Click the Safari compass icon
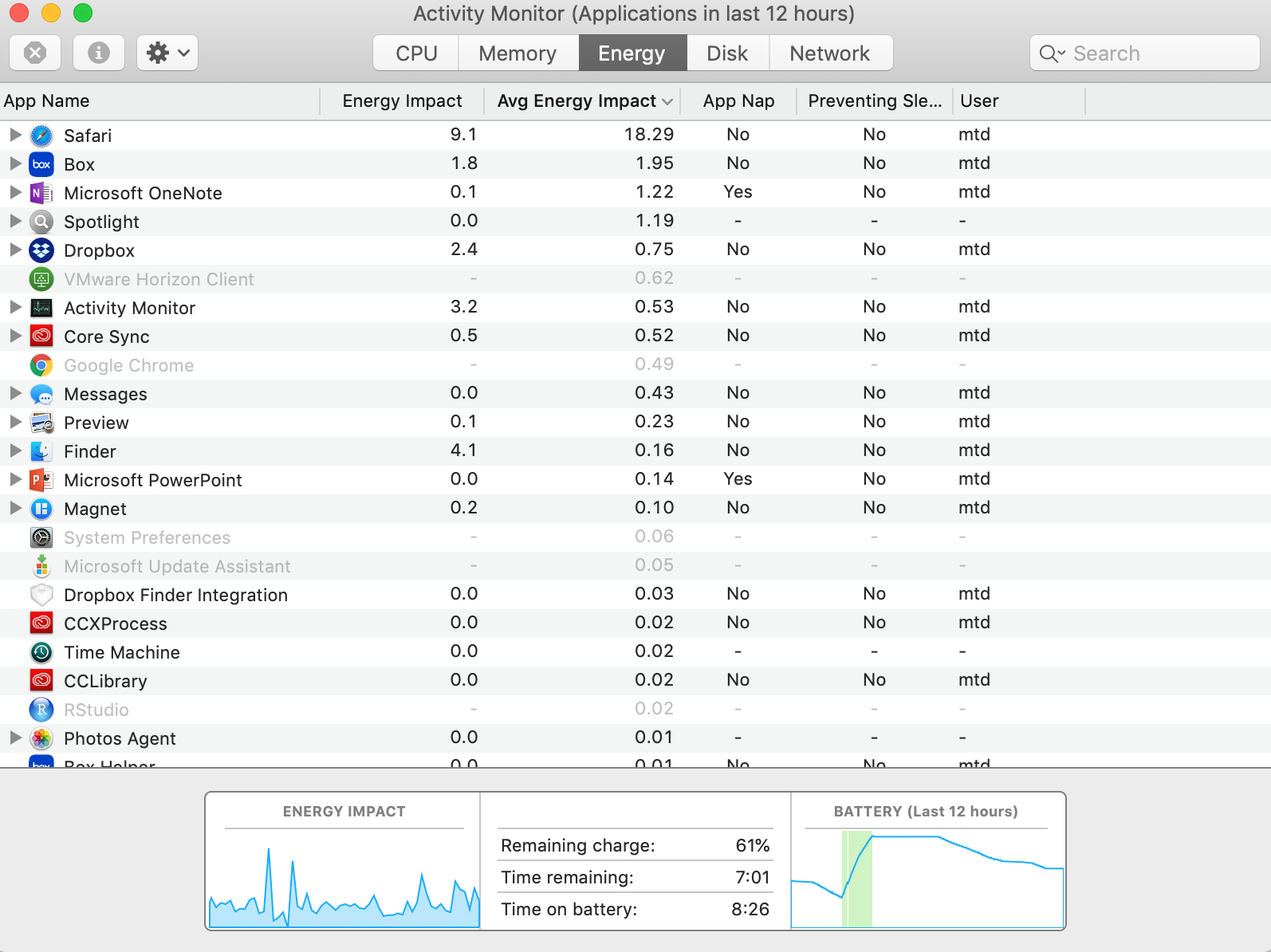Viewport: 1271px width, 952px height. point(41,136)
